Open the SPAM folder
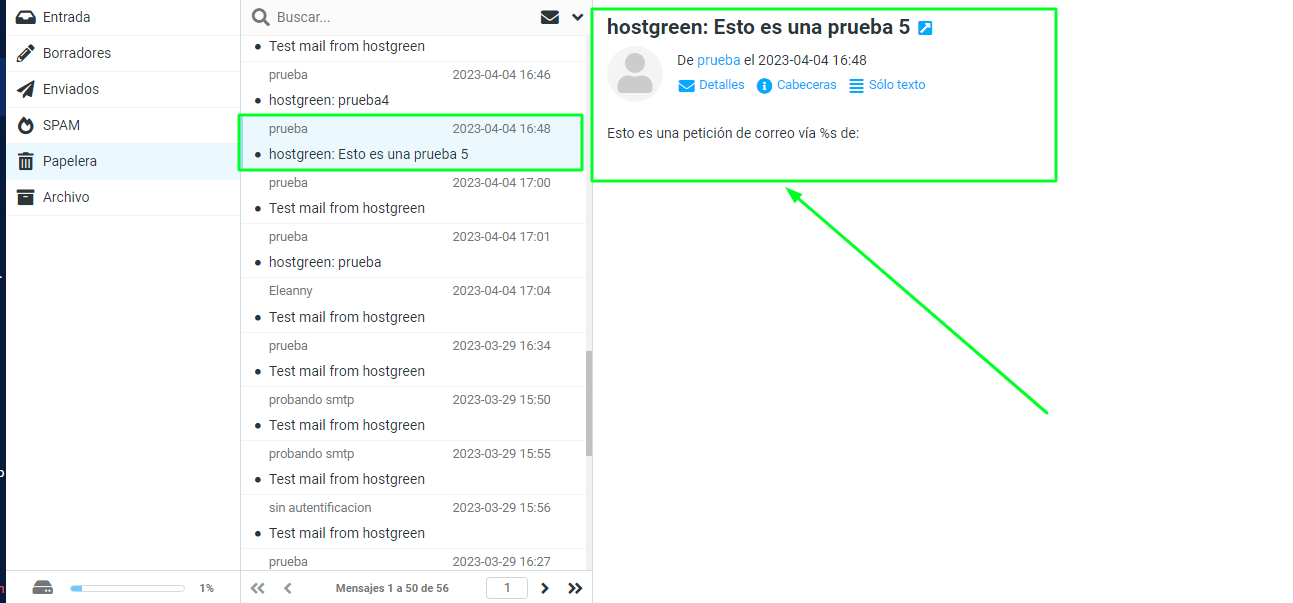The width and height of the screenshot is (1293, 603). [x=61, y=125]
